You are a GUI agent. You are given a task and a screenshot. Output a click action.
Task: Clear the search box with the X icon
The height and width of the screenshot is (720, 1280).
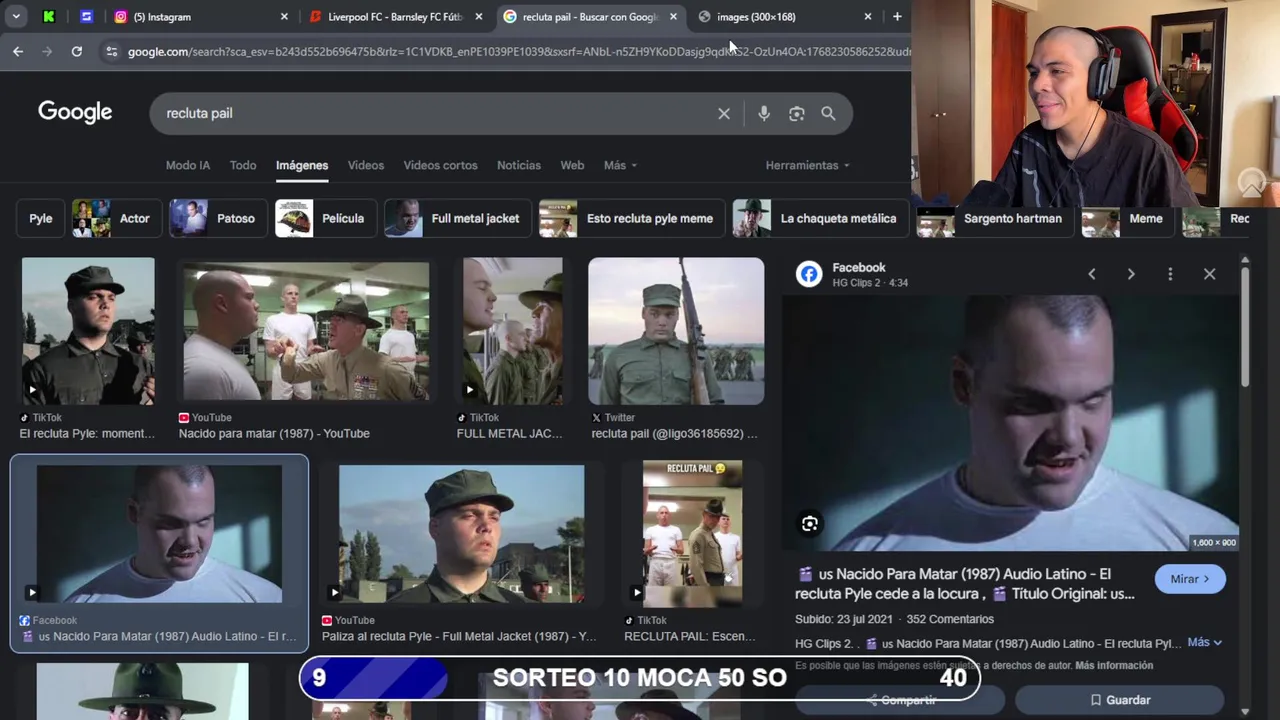(724, 114)
